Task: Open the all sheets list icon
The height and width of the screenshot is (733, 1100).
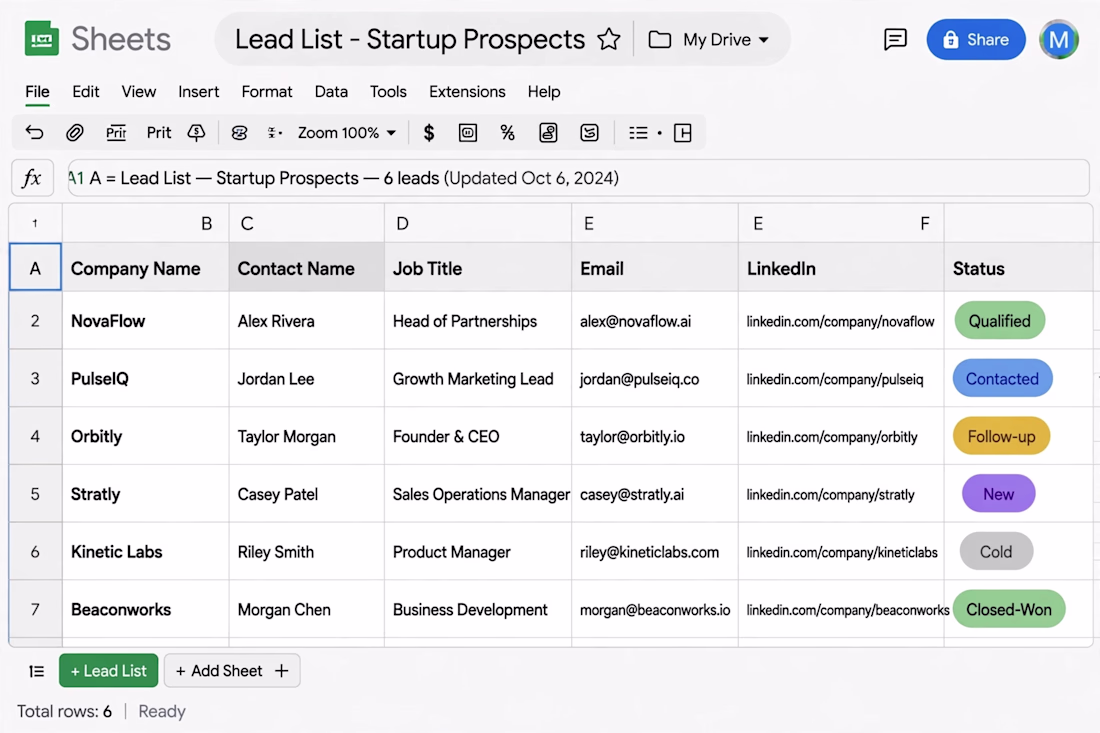Action: [36, 671]
